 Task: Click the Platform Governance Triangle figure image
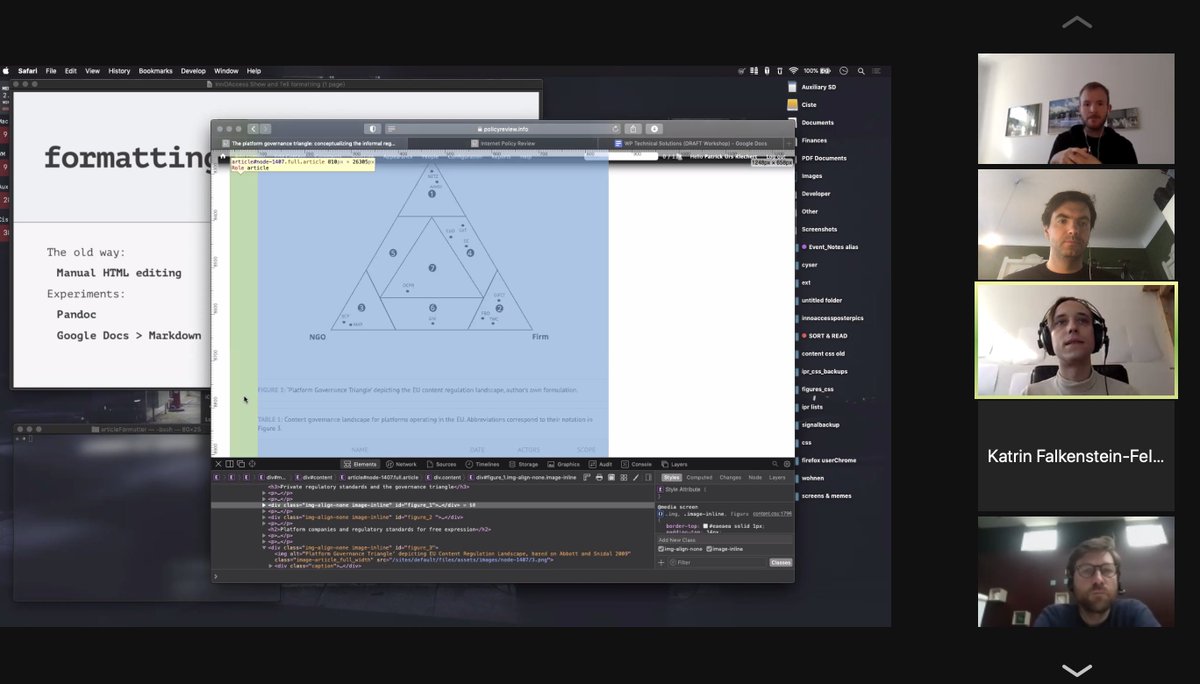pyautogui.click(x=433, y=253)
